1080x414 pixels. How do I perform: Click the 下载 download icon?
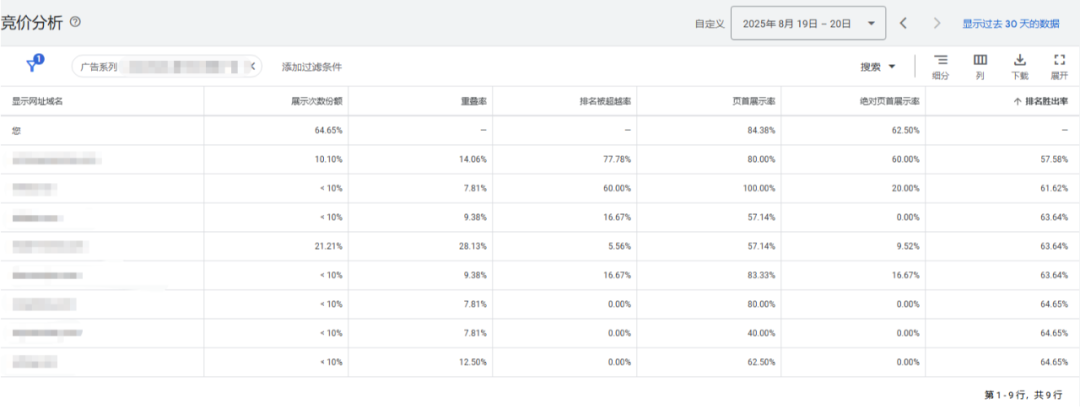tap(1019, 66)
